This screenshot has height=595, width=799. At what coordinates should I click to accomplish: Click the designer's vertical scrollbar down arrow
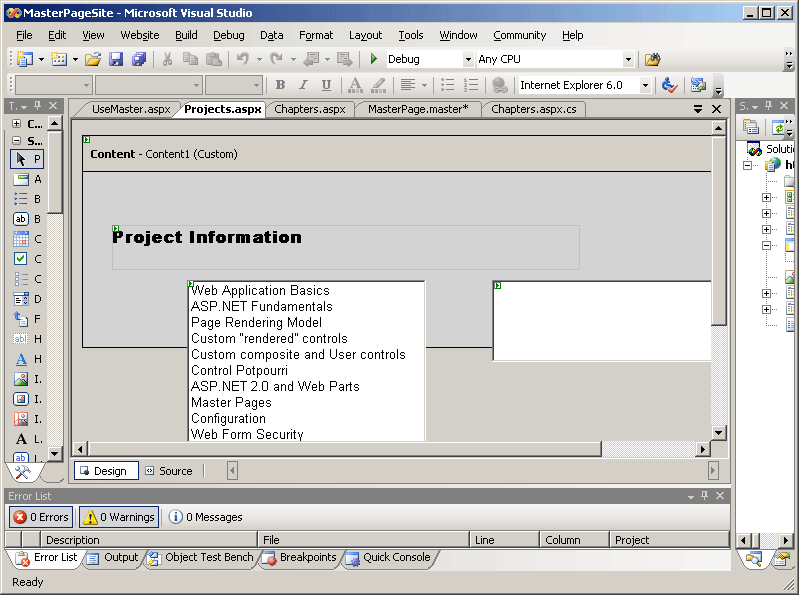pyautogui.click(x=718, y=432)
